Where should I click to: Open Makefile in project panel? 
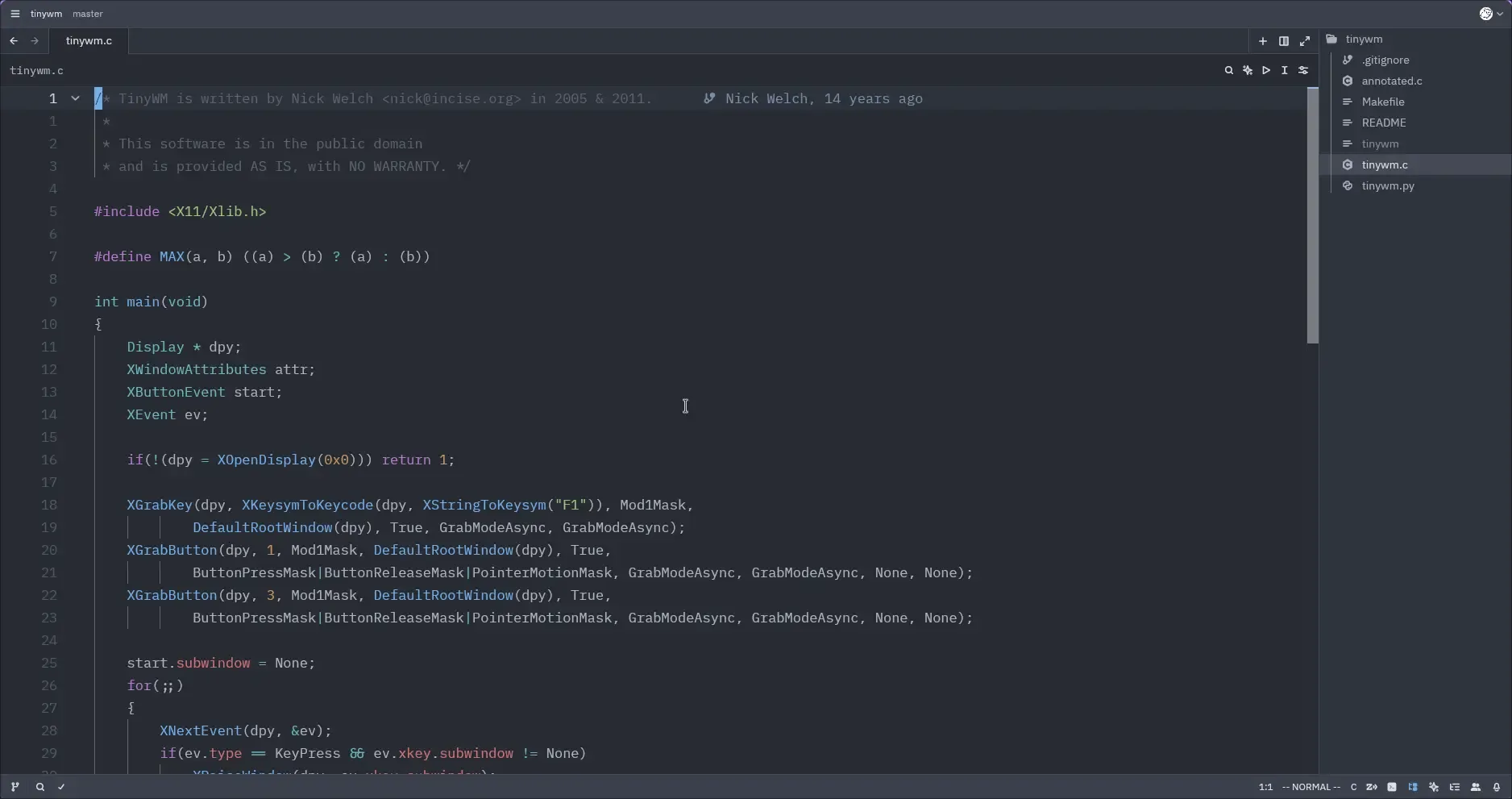(x=1383, y=102)
